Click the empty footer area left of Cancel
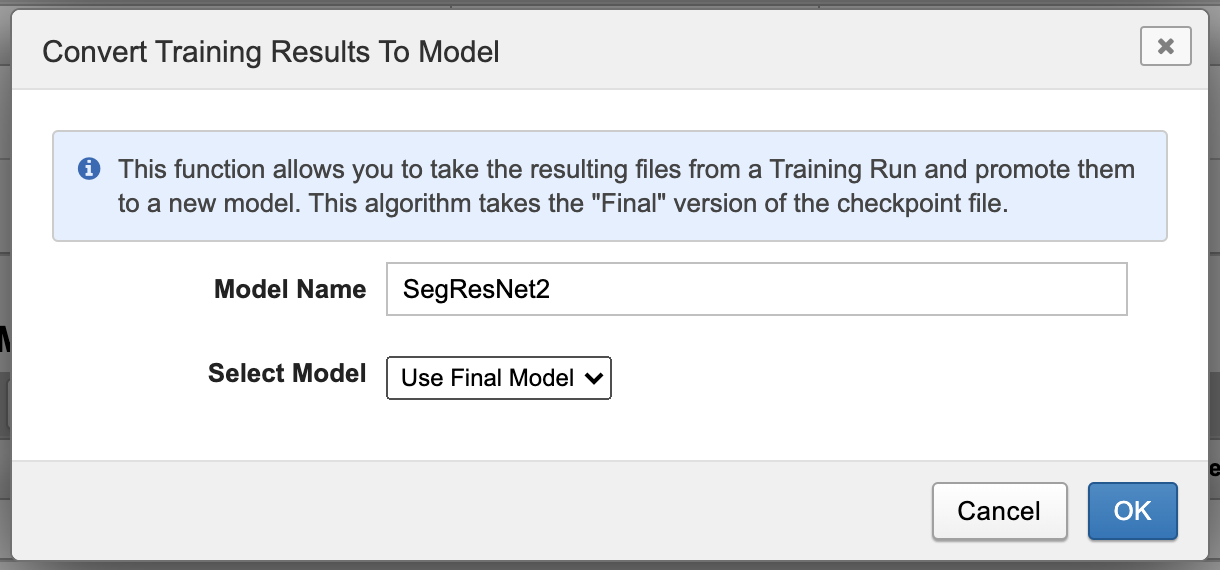This screenshot has height=570, width=1220. pos(470,511)
